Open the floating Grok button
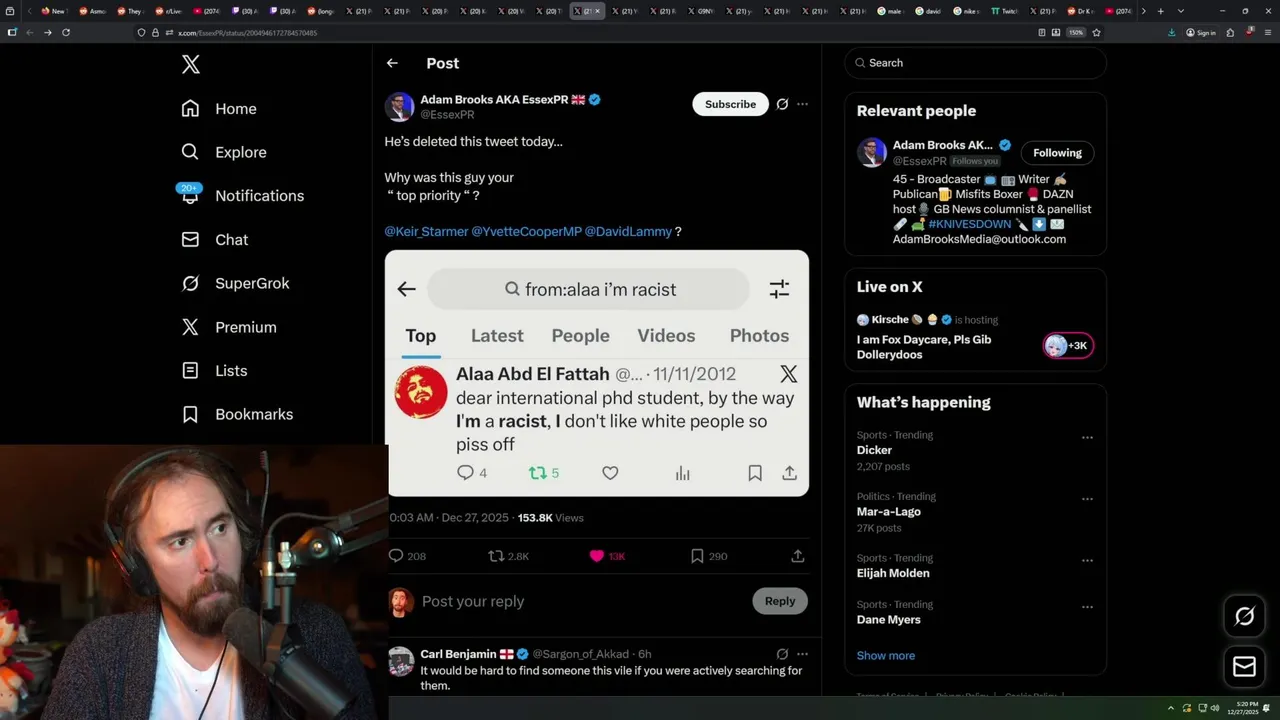 pyautogui.click(x=1244, y=616)
